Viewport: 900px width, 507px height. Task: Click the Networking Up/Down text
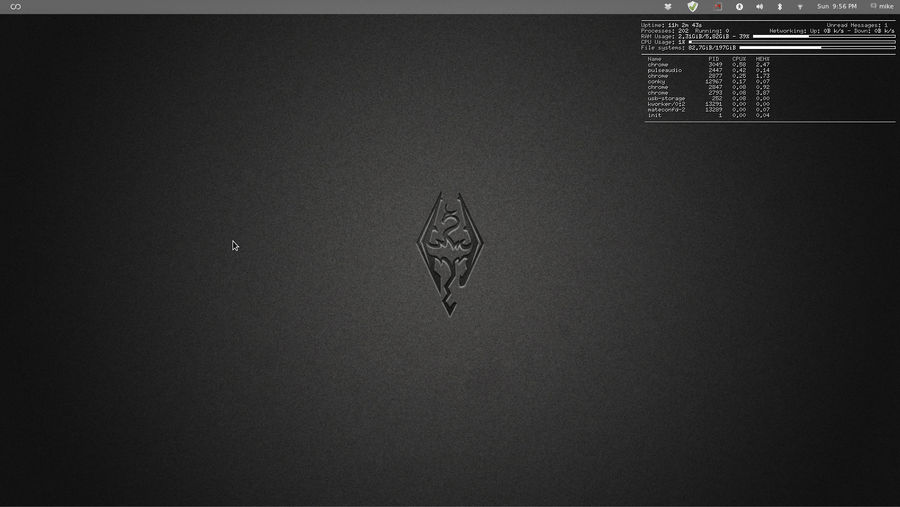coord(832,31)
